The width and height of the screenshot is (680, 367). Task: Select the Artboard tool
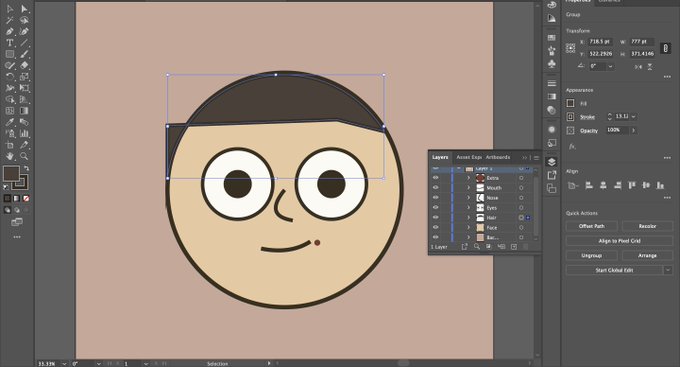tap(10, 145)
